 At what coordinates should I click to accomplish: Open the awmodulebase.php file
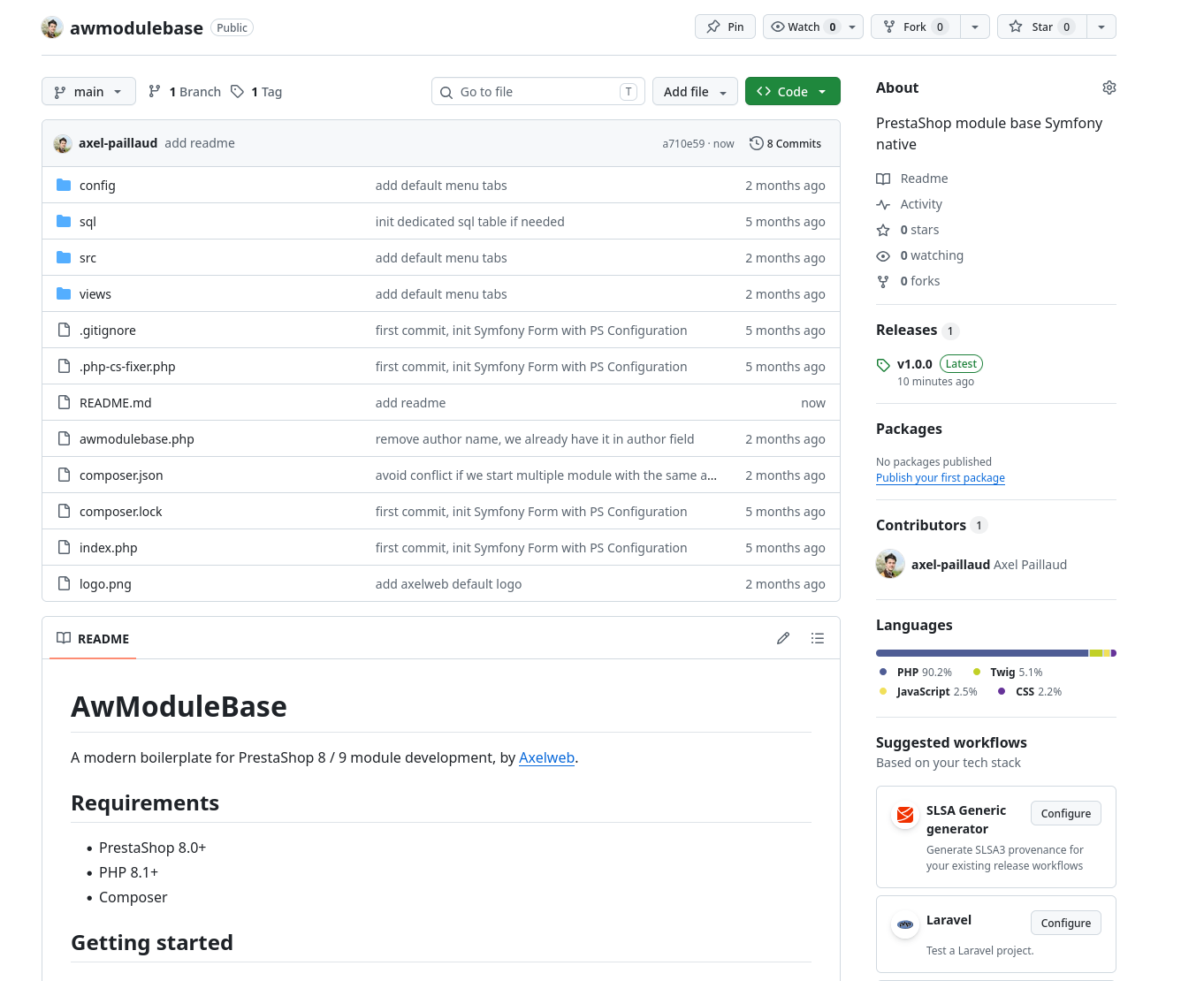(x=136, y=438)
